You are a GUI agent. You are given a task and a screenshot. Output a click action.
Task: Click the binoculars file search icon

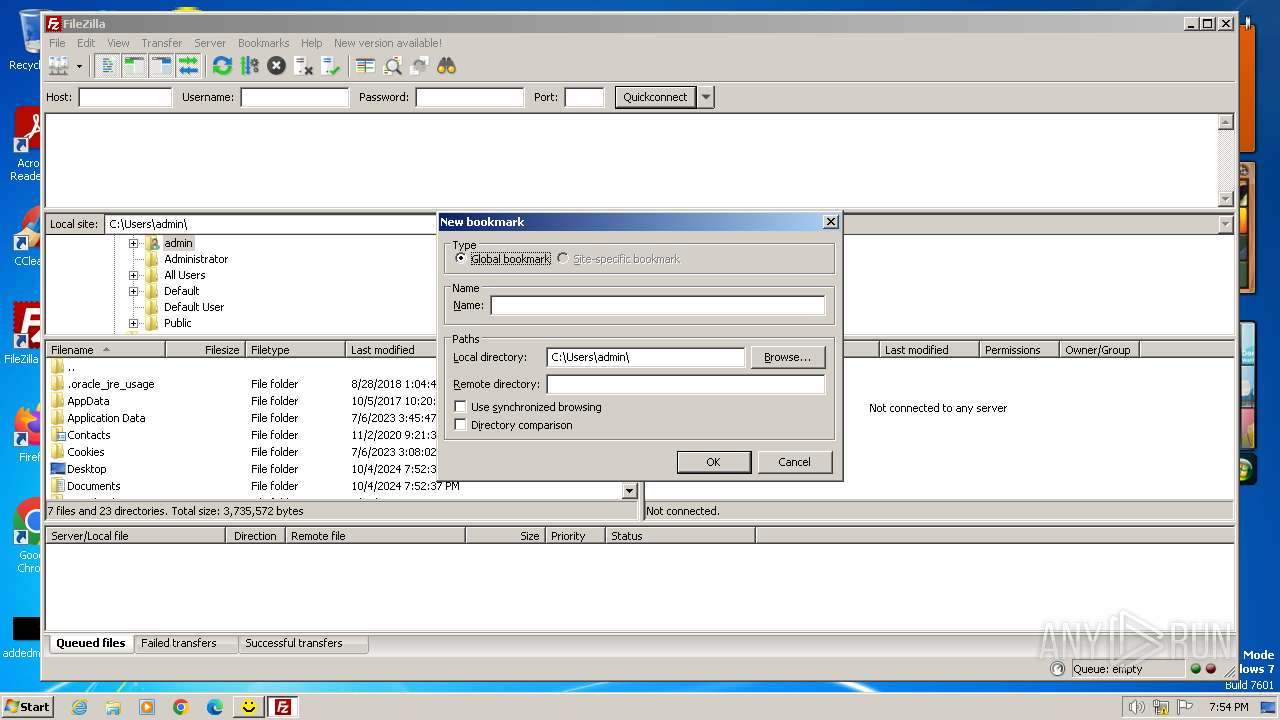click(446, 66)
